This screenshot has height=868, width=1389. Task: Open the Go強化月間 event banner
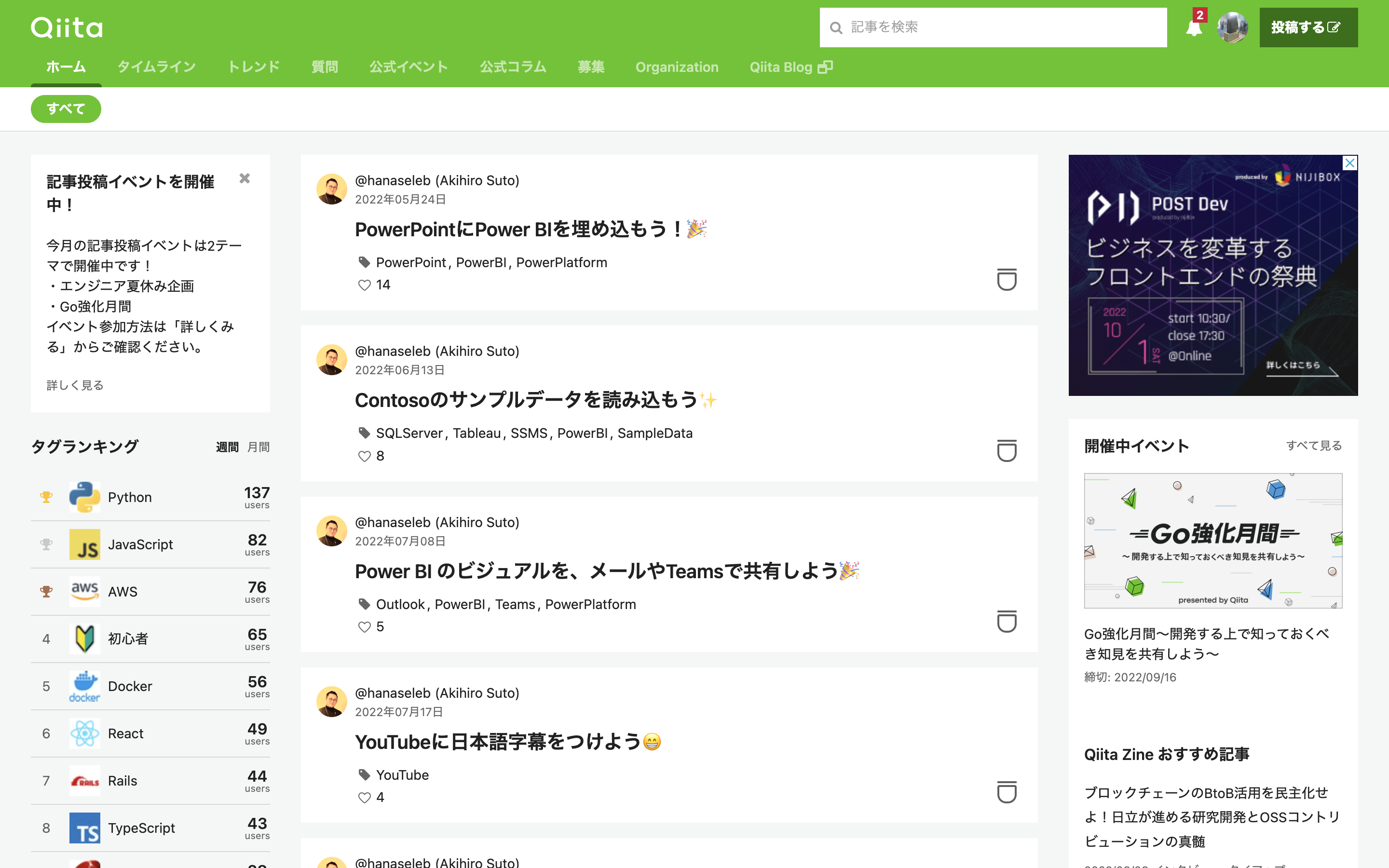(x=1213, y=541)
